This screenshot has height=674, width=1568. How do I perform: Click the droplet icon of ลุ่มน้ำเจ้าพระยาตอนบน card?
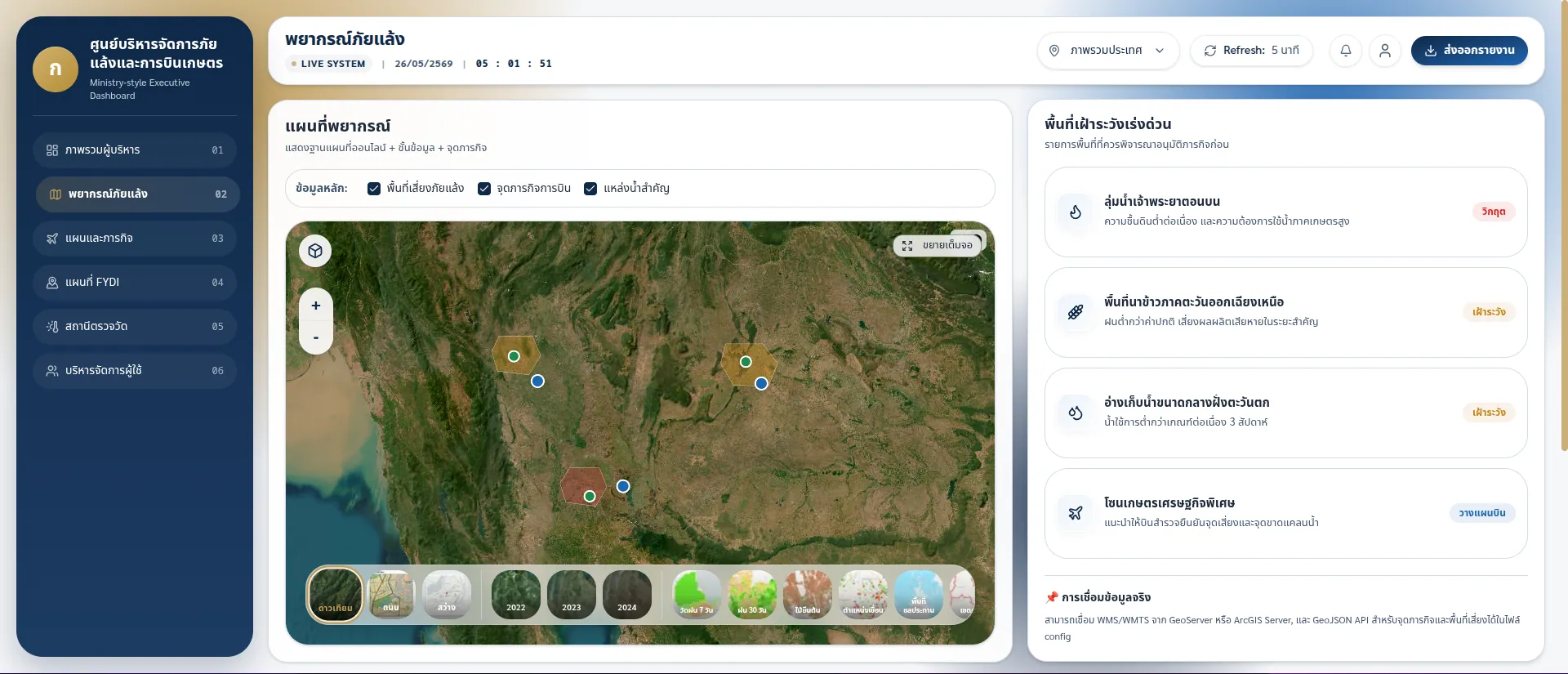tap(1076, 212)
